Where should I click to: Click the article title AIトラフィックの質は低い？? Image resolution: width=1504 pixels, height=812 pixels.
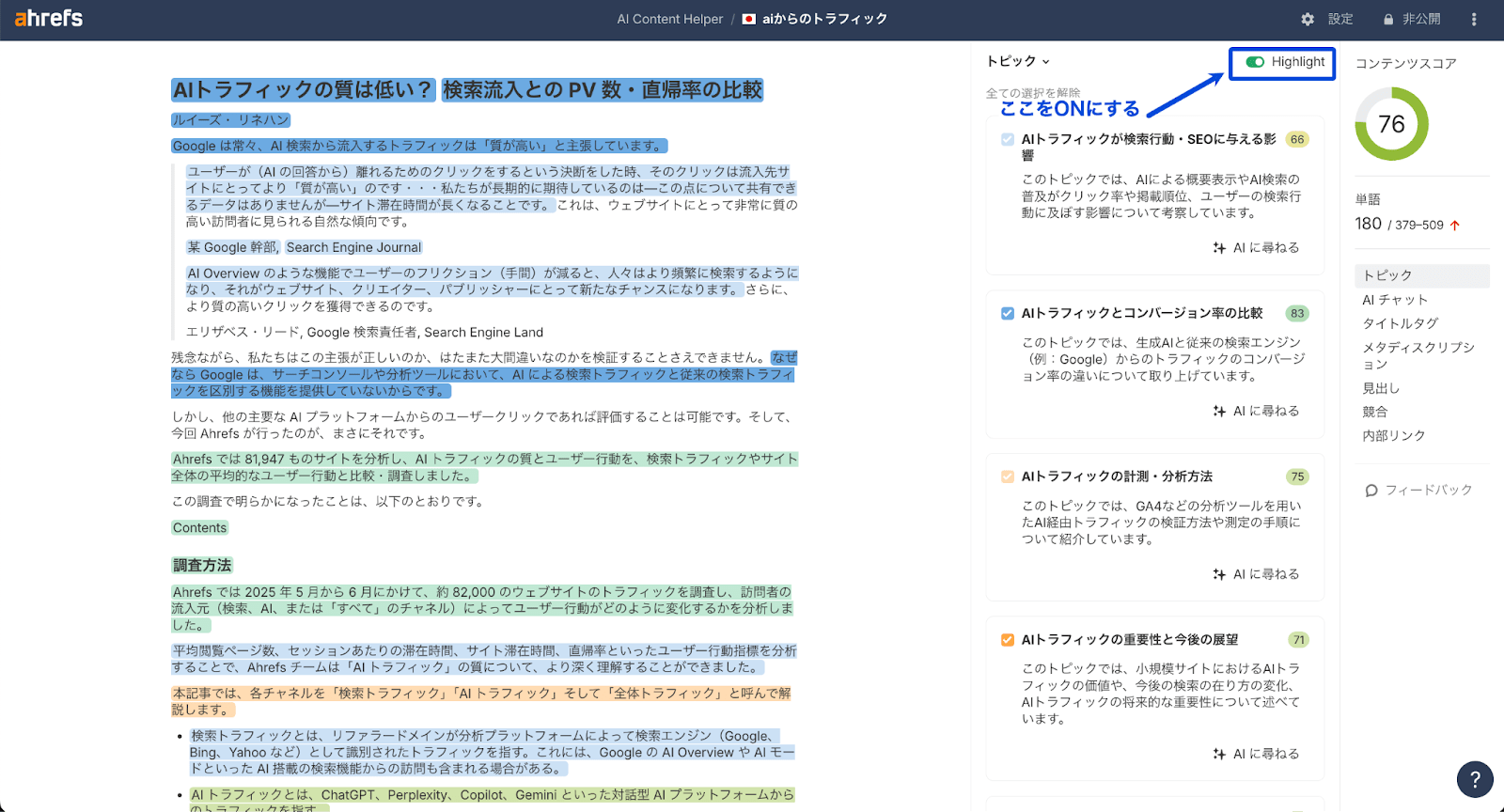pyautogui.click(x=303, y=90)
